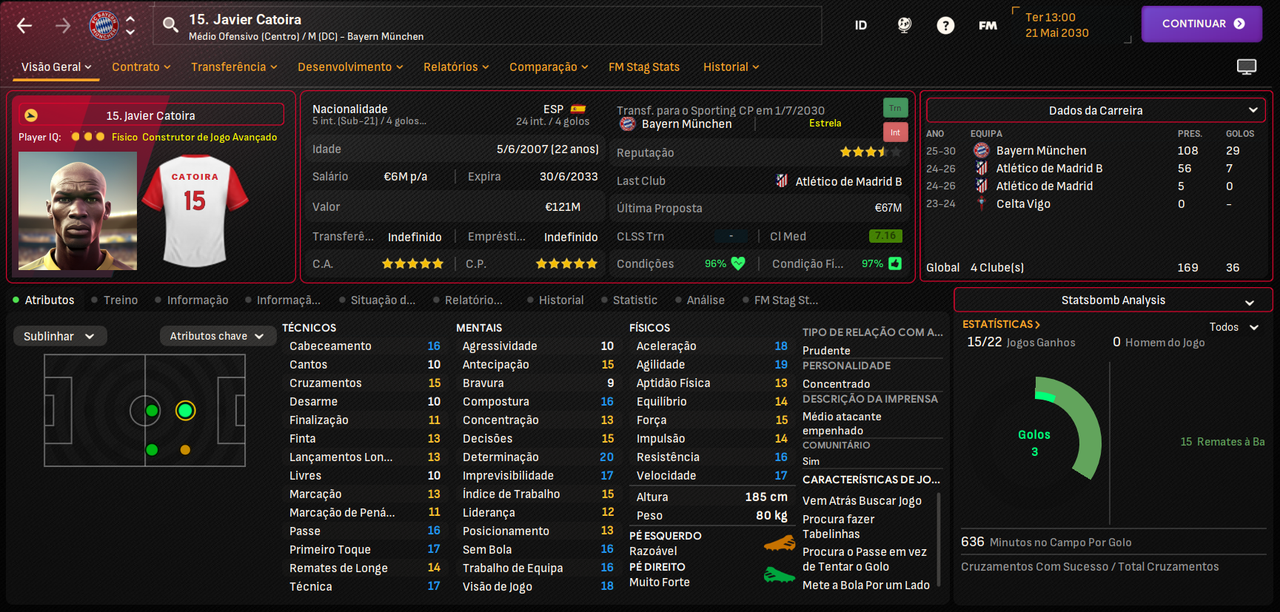Click the Int status badge
The height and width of the screenshot is (612, 1280).
pyautogui.click(x=895, y=132)
